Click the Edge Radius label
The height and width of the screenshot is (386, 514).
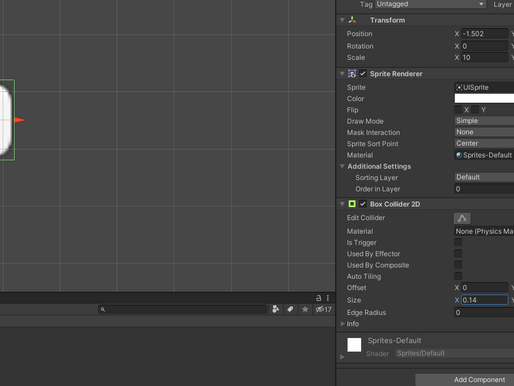(366, 312)
